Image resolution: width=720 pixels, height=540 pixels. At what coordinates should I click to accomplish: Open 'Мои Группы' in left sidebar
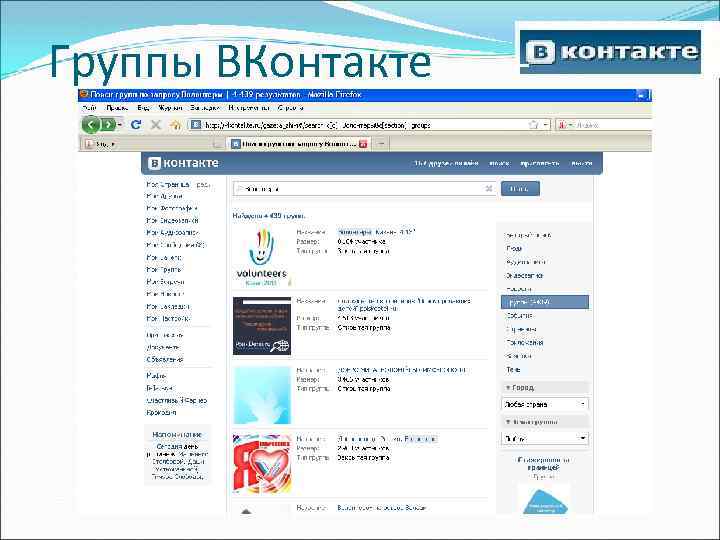(164, 269)
